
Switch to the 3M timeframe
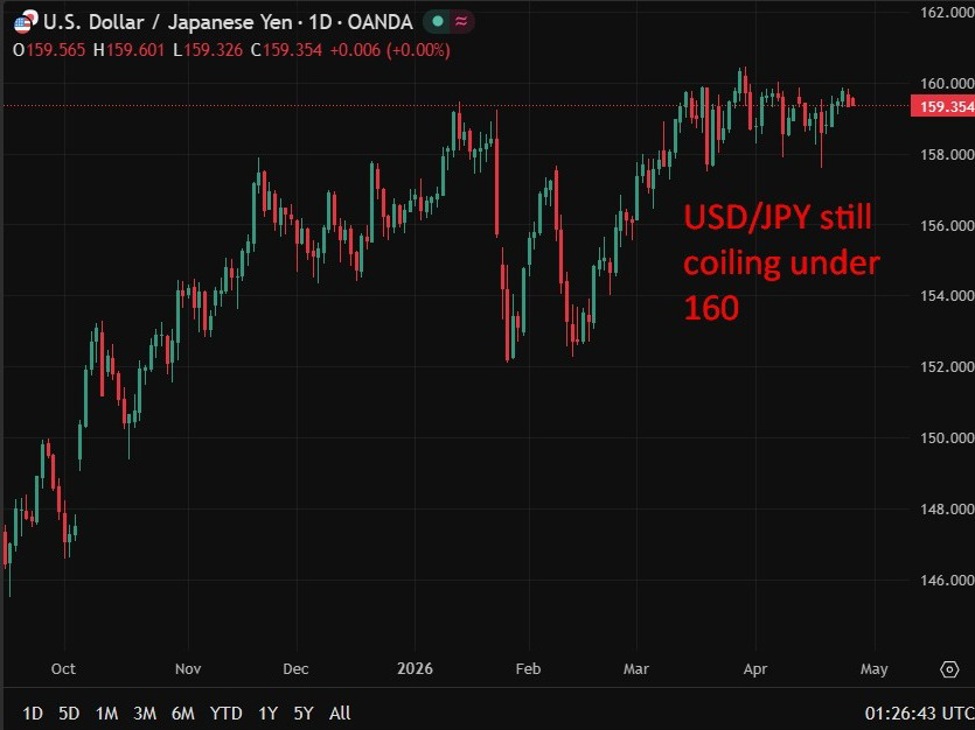(x=144, y=714)
